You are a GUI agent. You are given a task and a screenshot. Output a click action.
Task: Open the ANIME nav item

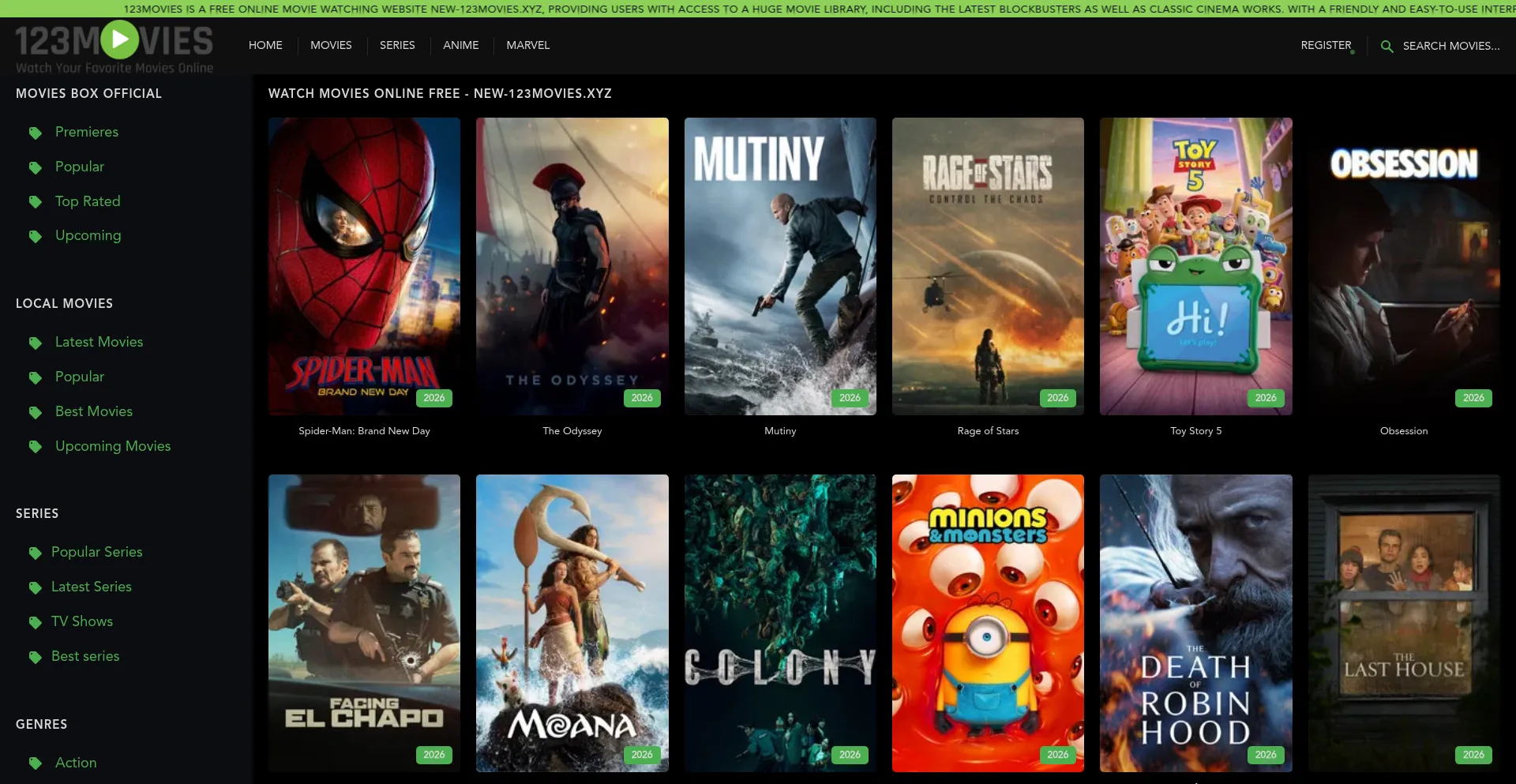460,45
